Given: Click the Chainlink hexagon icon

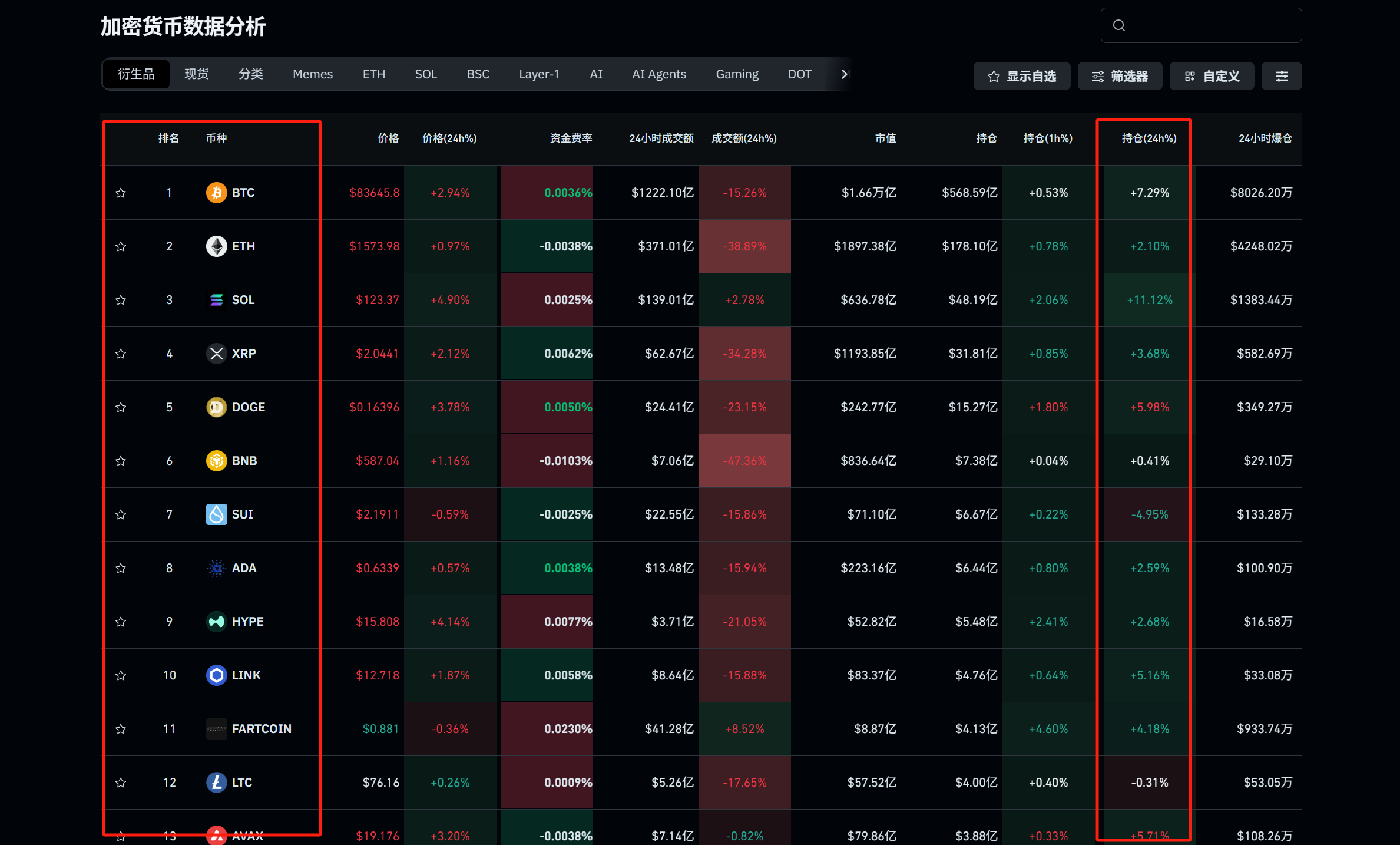Looking at the screenshot, I should (x=216, y=675).
